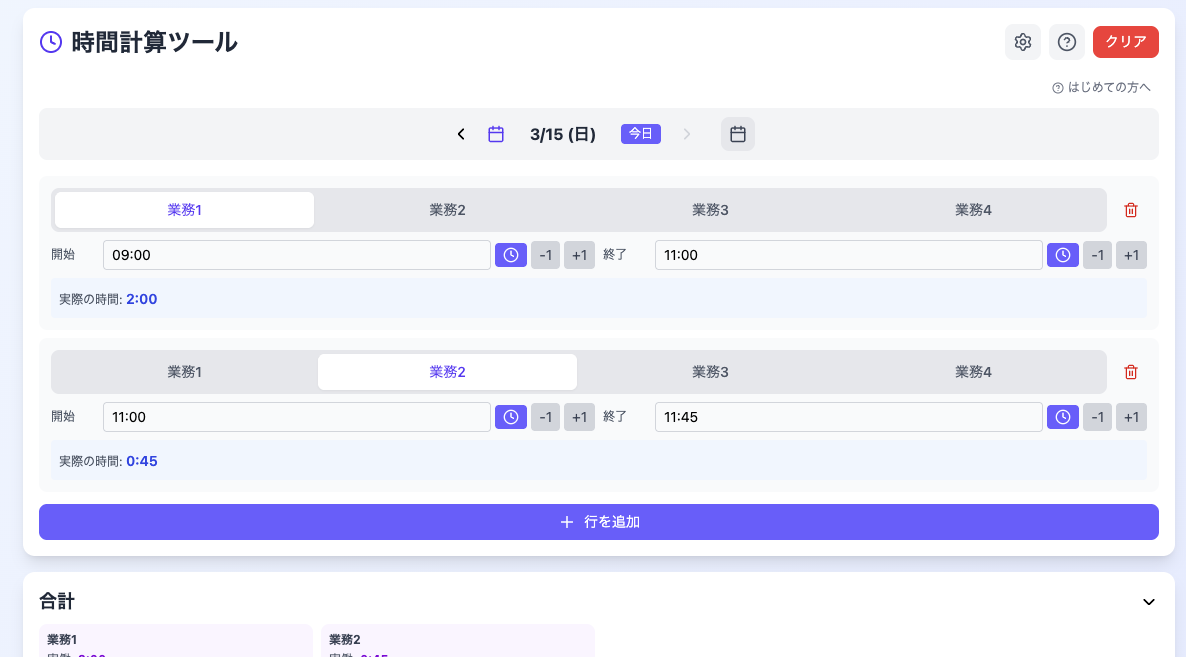The width and height of the screenshot is (1186, 657).
Task: Switch first row to 業務2
Action: (447, 210)
